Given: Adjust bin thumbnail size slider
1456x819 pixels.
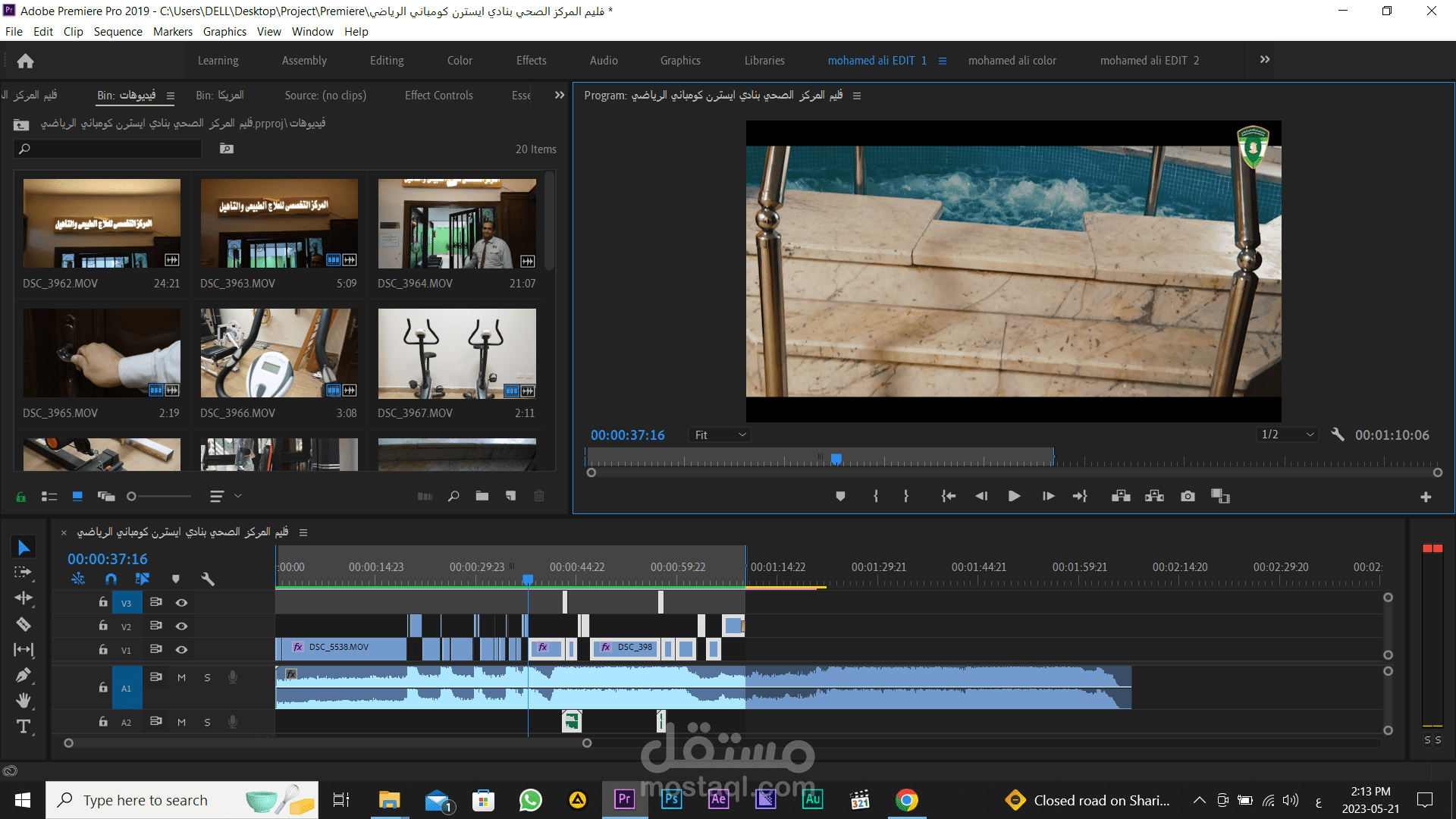Looking at the screenshot, I should [x=131, y=496].
